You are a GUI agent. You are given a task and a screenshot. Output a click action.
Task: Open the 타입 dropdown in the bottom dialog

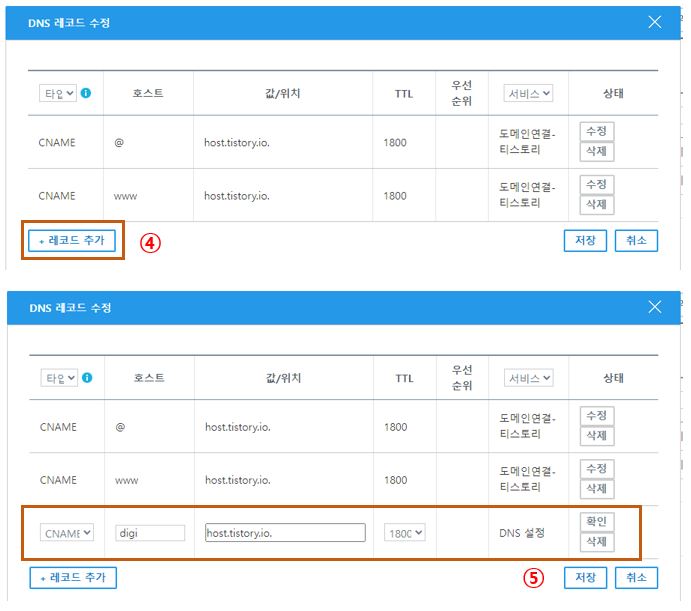[59, 378]
